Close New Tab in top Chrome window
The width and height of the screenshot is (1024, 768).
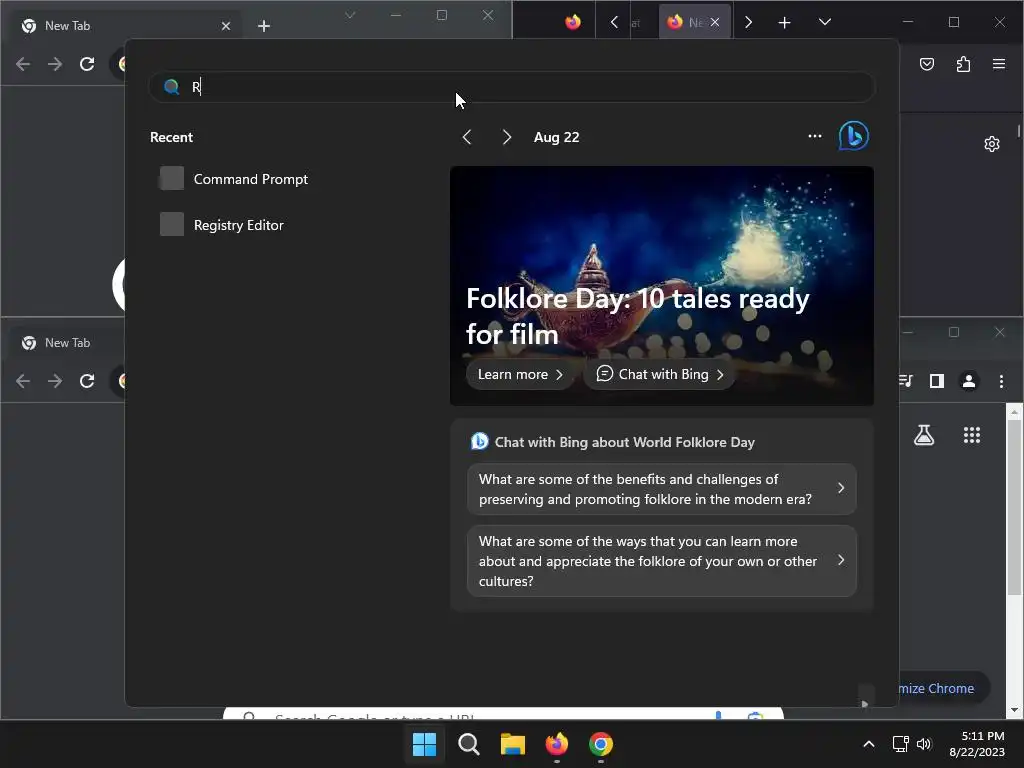click(225, 26)
